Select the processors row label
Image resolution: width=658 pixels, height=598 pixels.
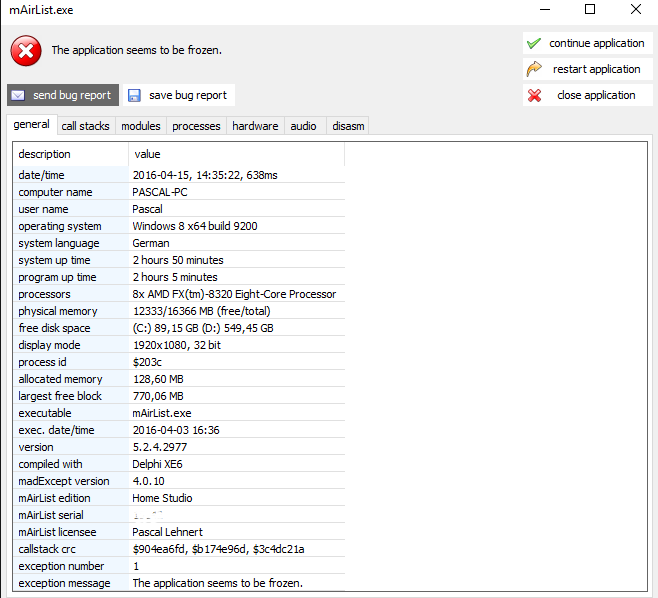[44, 294]
